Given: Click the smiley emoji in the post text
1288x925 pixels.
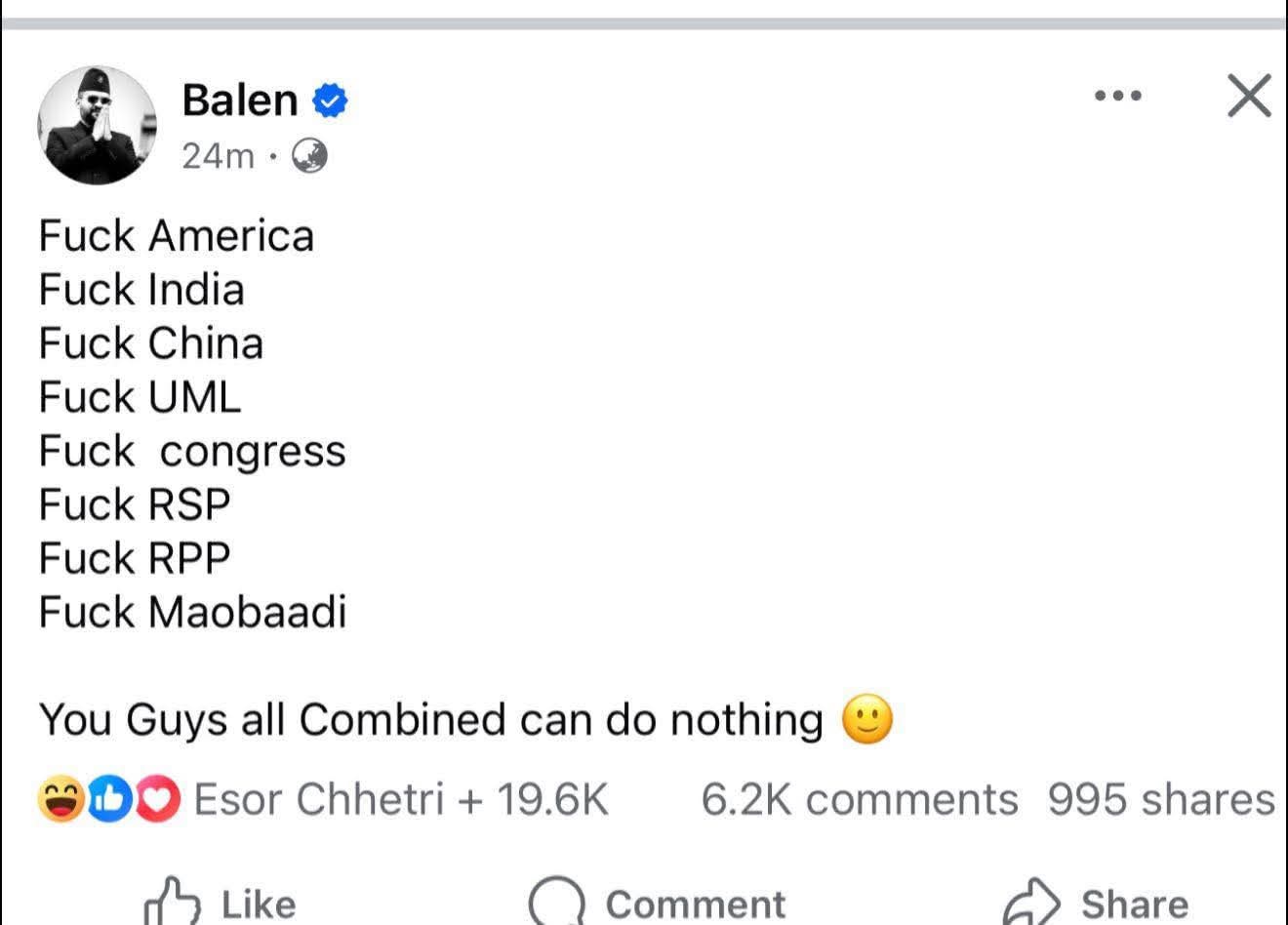Looking at the screenshot, I should coord(869,719).
